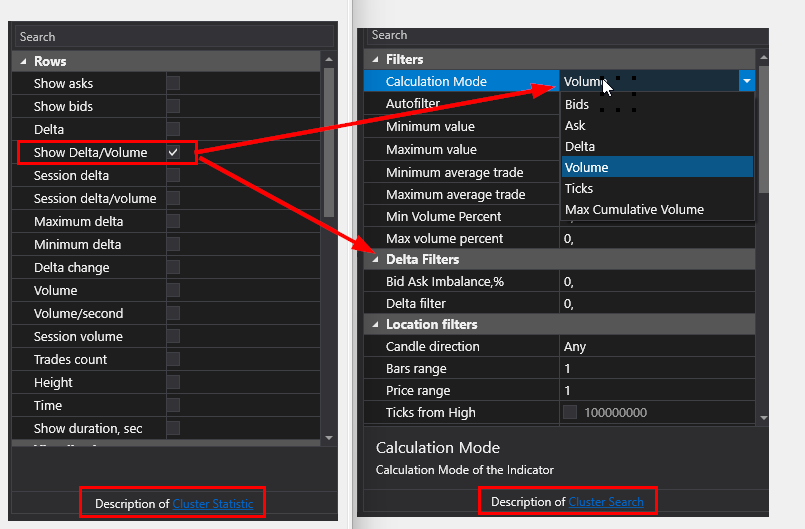Collapse the Rows section
This screenshot has height=529, width=805.
pos(22,61)
